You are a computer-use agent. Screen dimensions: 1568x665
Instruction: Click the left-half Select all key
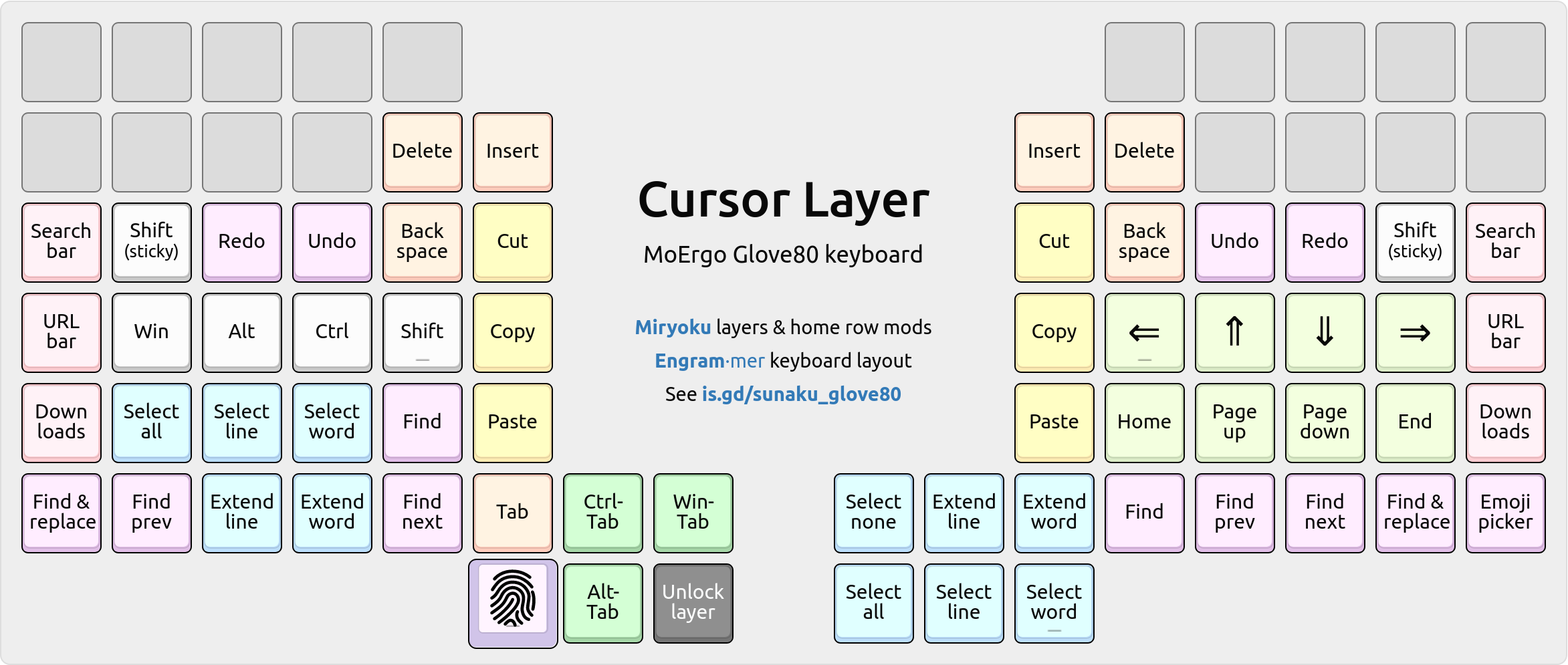click(x=151, y=422)
